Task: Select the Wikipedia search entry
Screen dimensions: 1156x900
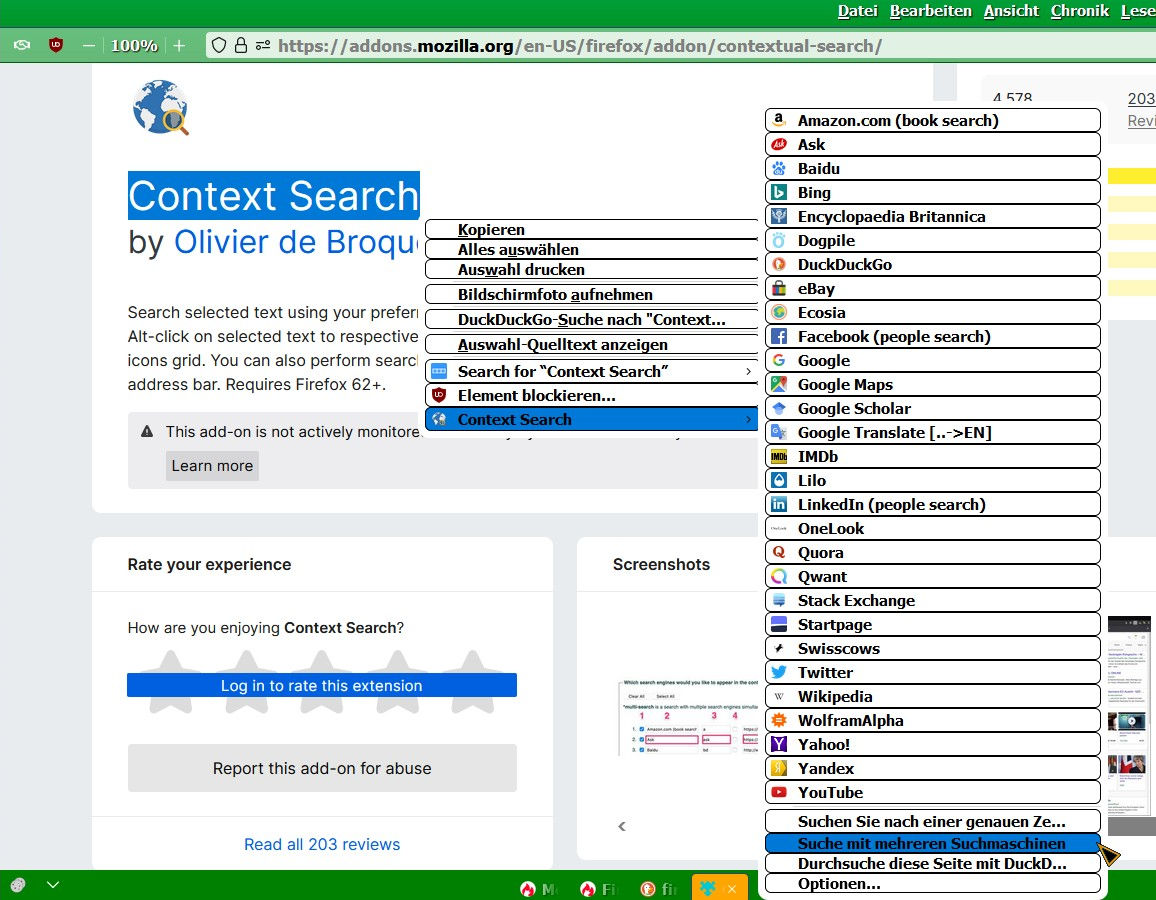Action: [933, 697]
